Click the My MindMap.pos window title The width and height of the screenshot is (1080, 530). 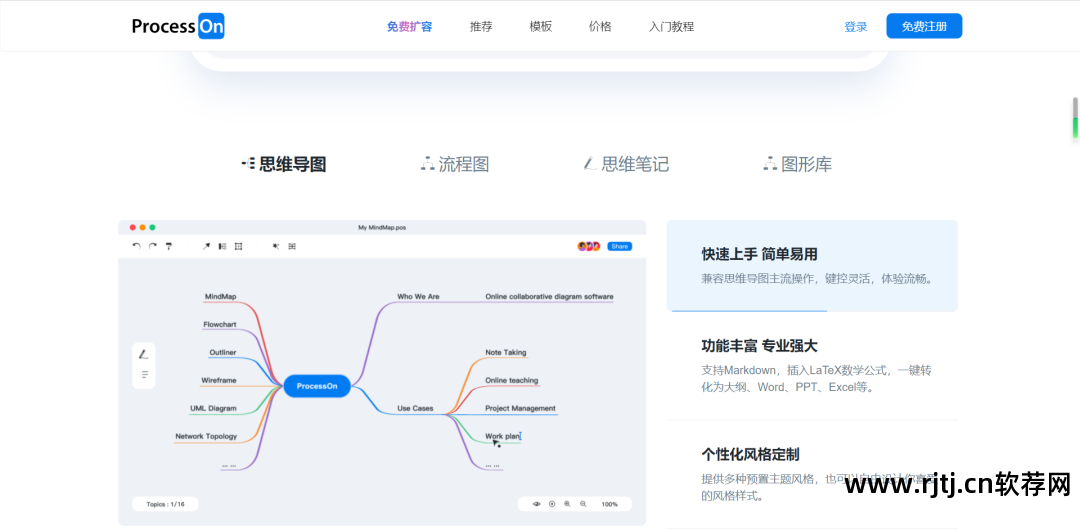point(382,227)
